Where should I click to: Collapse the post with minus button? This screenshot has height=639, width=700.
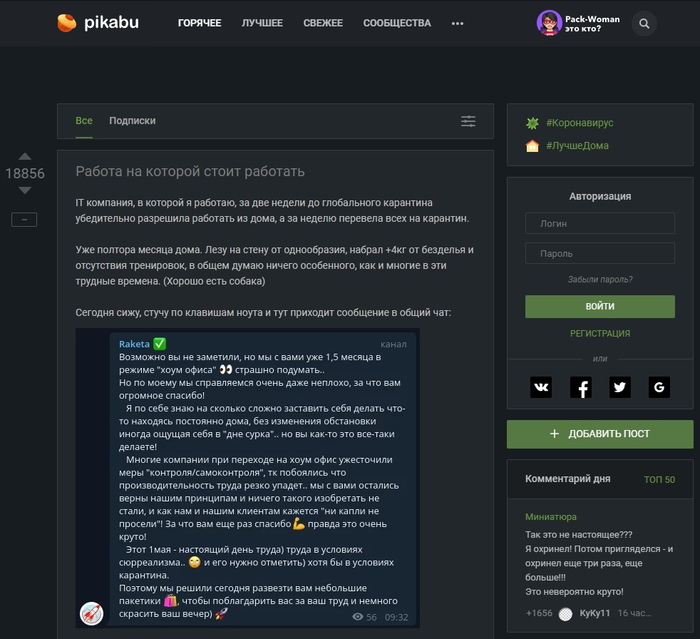(24, 220)
